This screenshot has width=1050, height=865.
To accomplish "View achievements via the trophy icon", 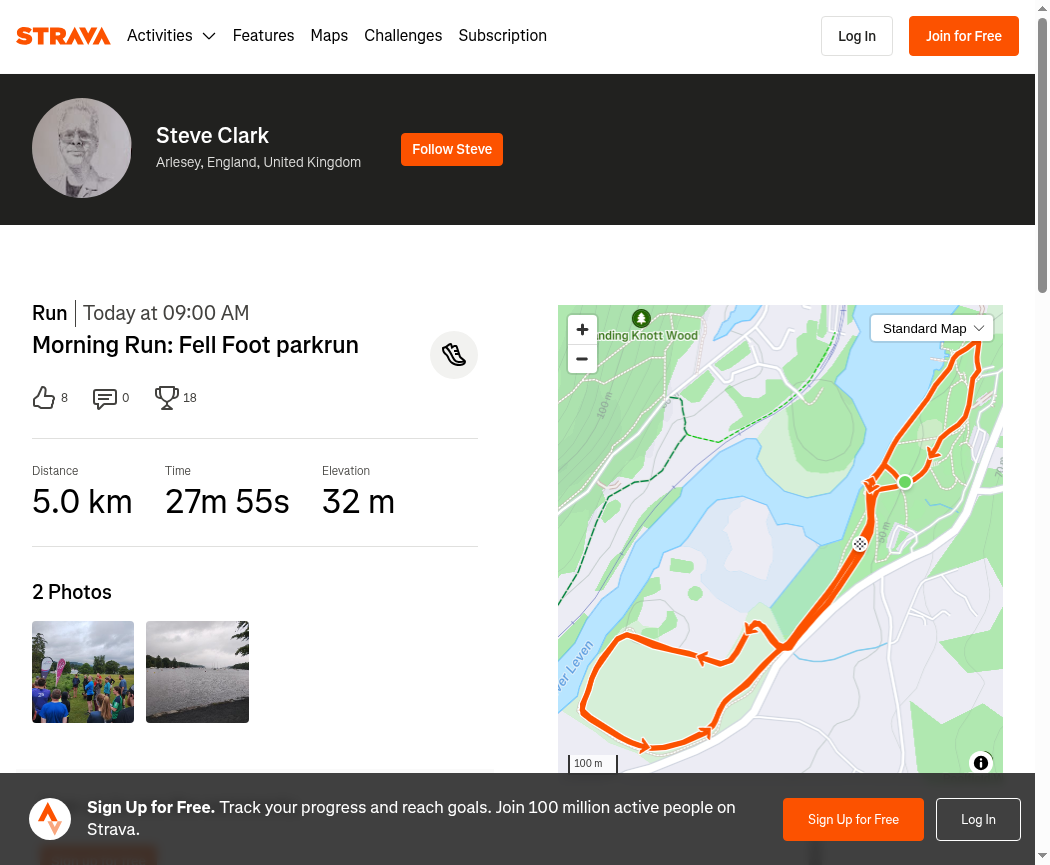I will (167, 398).
